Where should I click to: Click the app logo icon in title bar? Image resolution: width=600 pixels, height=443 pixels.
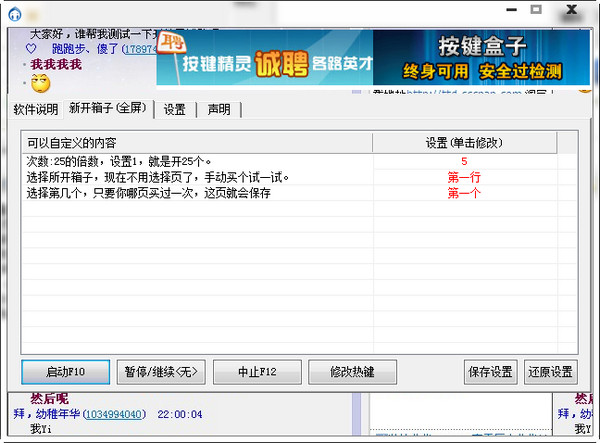pyautogui.click(x=15, y=15)
